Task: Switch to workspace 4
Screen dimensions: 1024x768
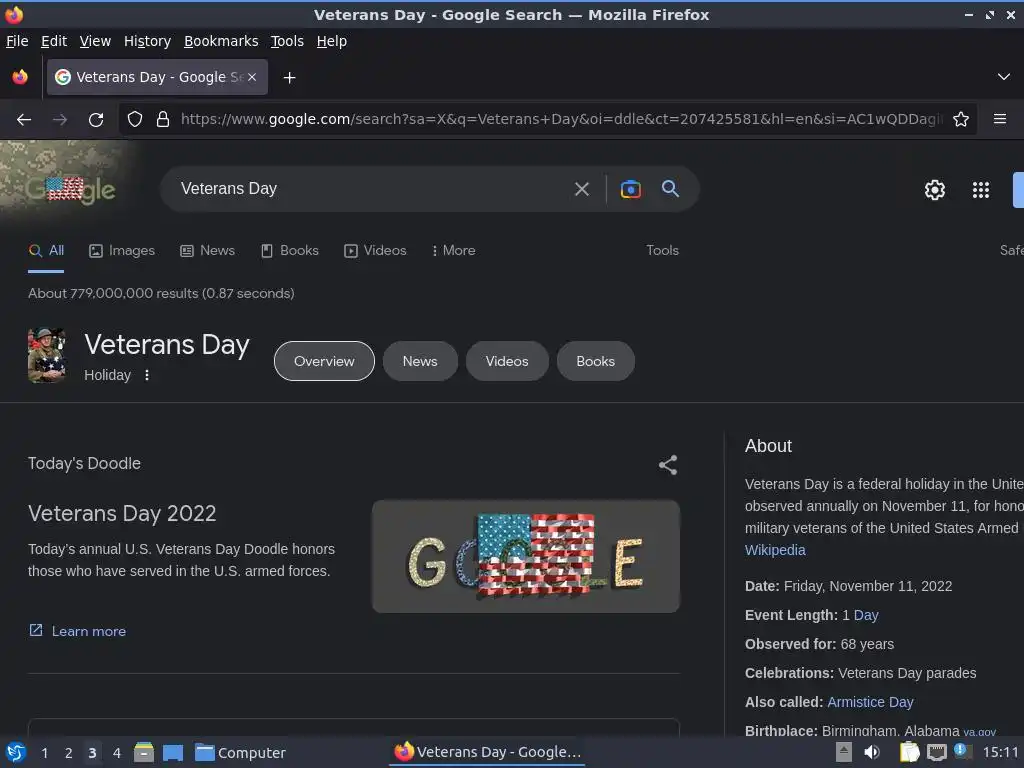Action: tap(117, 753)
